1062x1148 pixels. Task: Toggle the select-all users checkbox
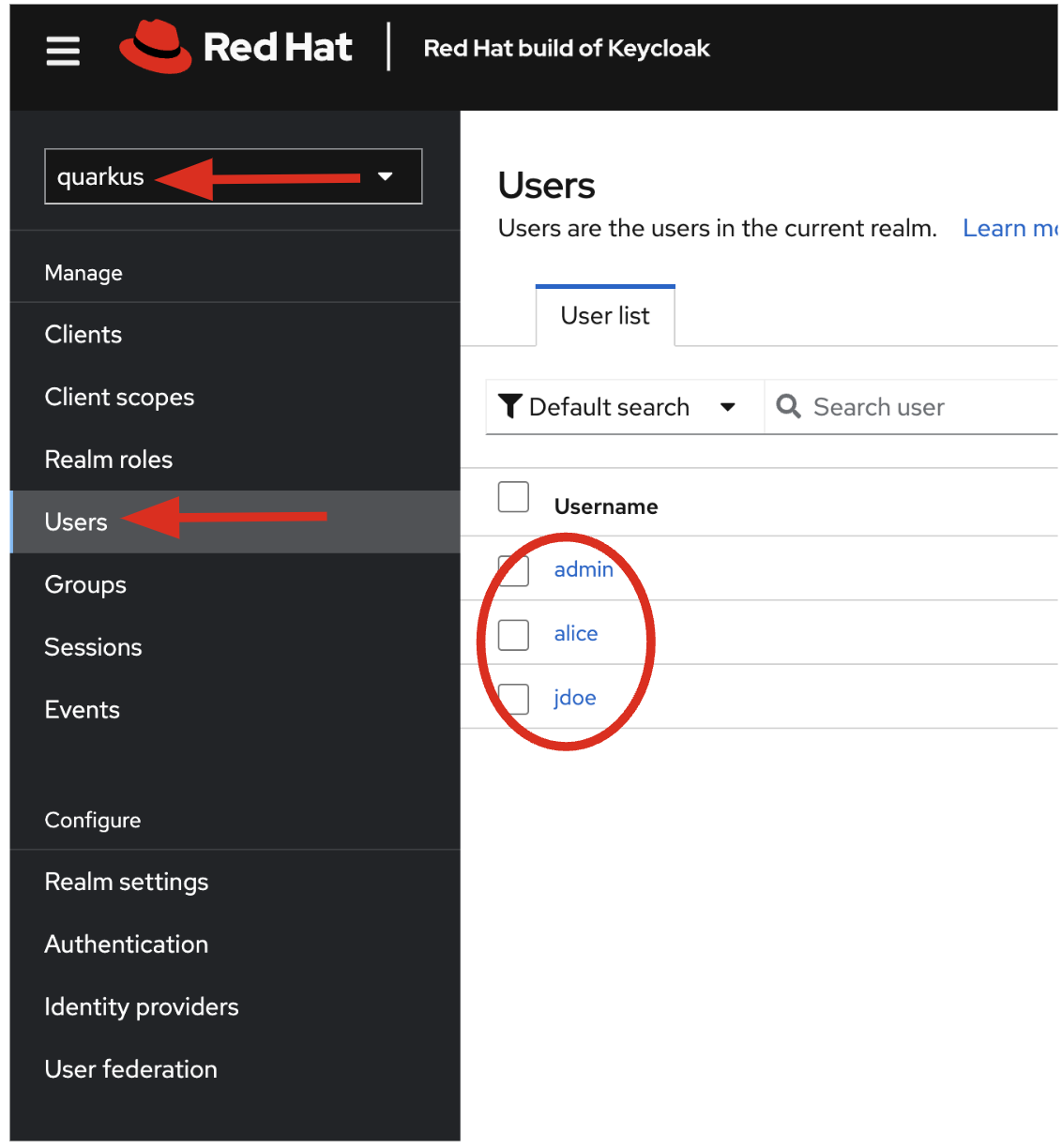point(513,497)
